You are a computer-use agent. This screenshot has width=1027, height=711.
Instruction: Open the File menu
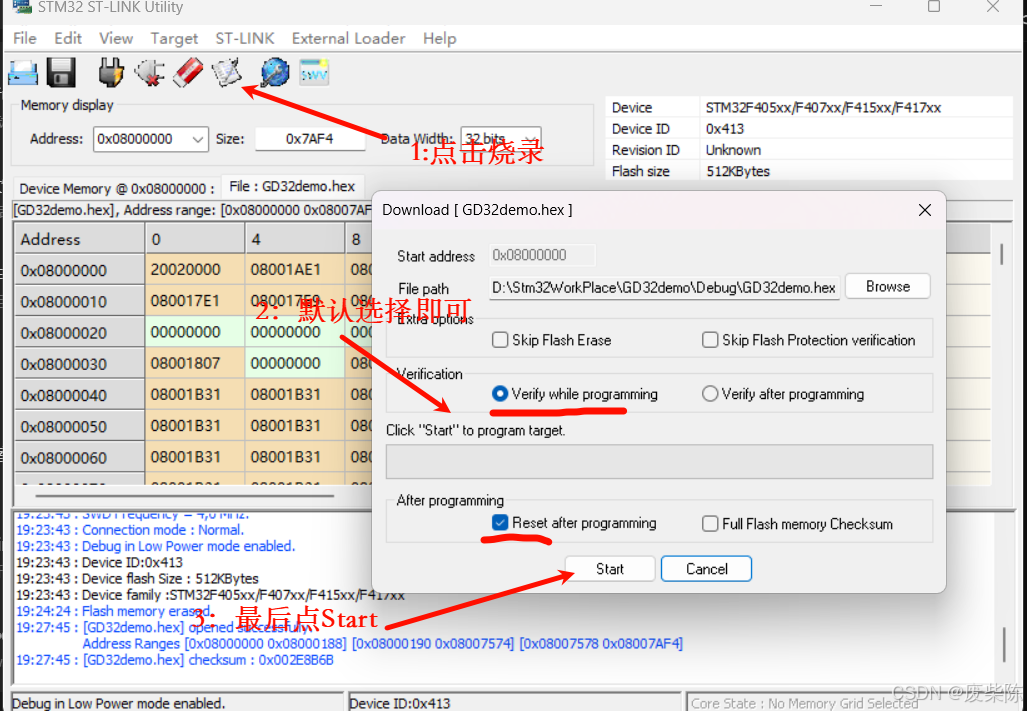[25, 39]
